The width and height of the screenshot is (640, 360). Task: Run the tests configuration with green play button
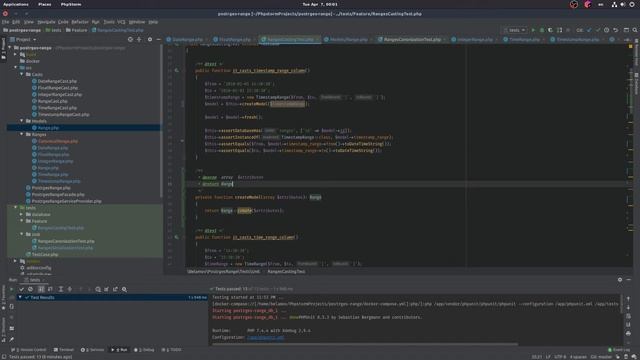(x=533, y=30)
